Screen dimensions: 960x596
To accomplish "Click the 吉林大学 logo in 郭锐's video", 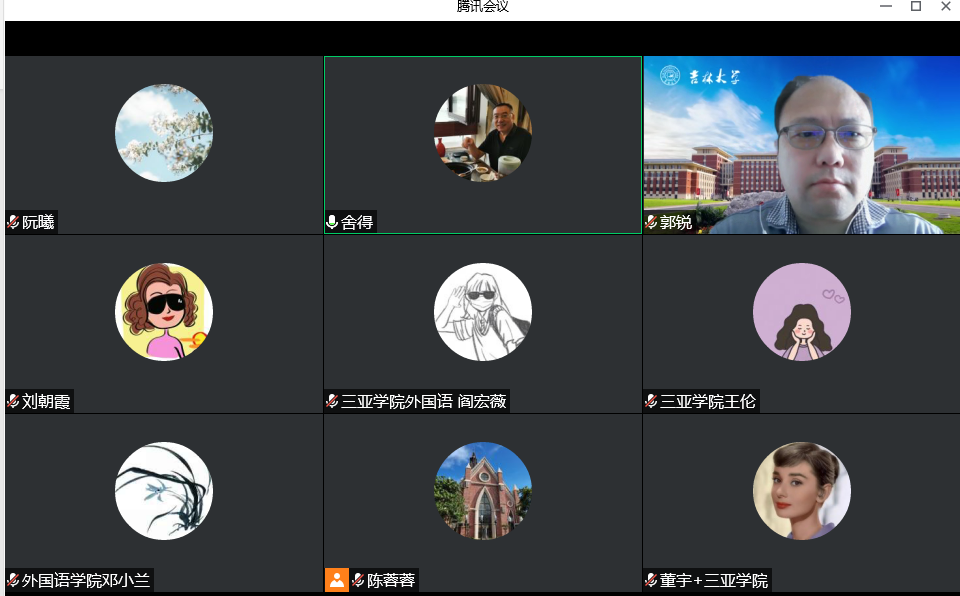I will click(x=700, y=76).
